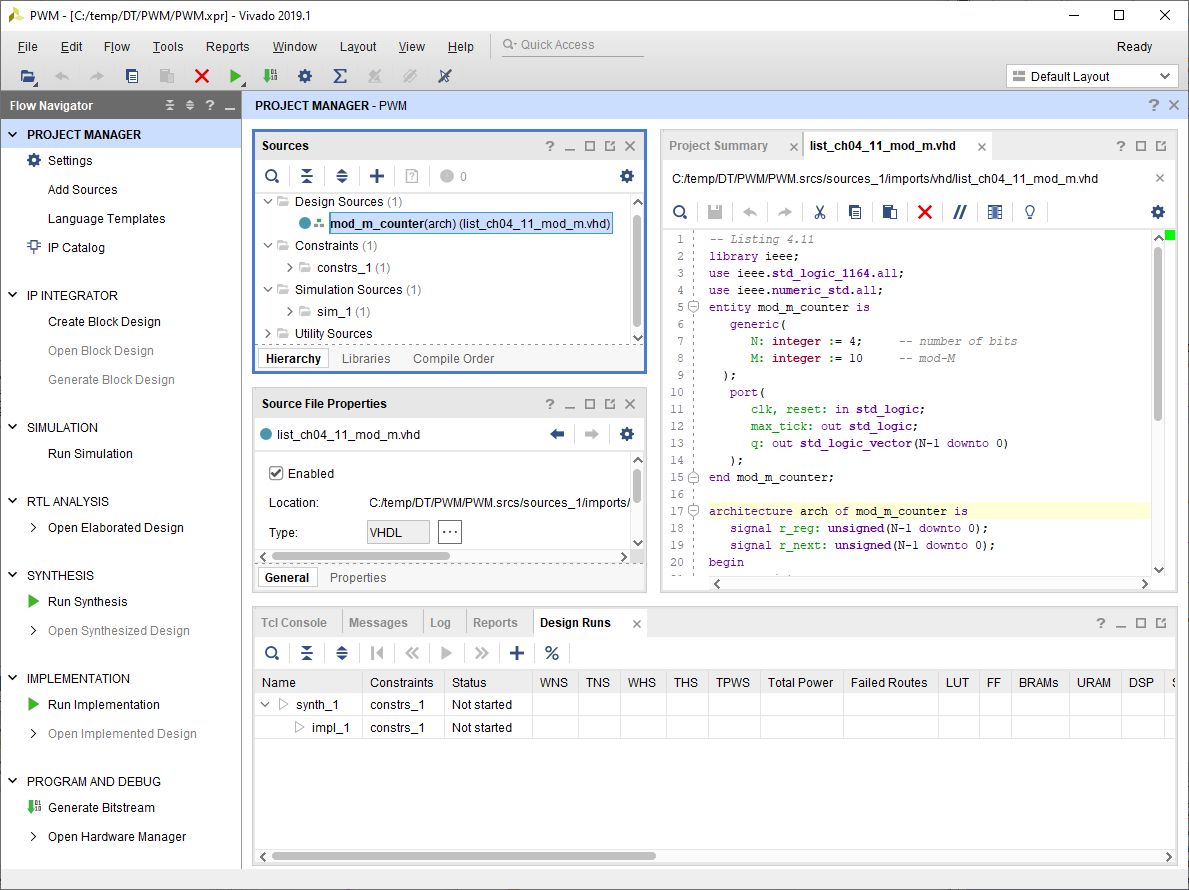Open the Reports menu
This screenshot has width=1189, height=890.
pyautogui.click(x=227, y=47)
